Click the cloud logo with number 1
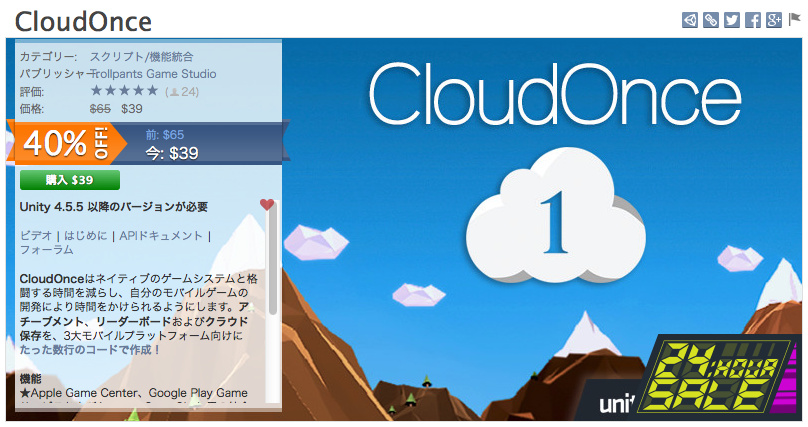808x427 pixels. [x=556, y=215]
